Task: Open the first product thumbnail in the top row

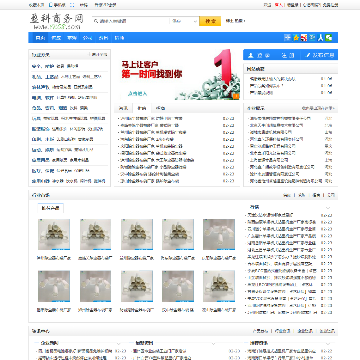Action: click(54, 235)
